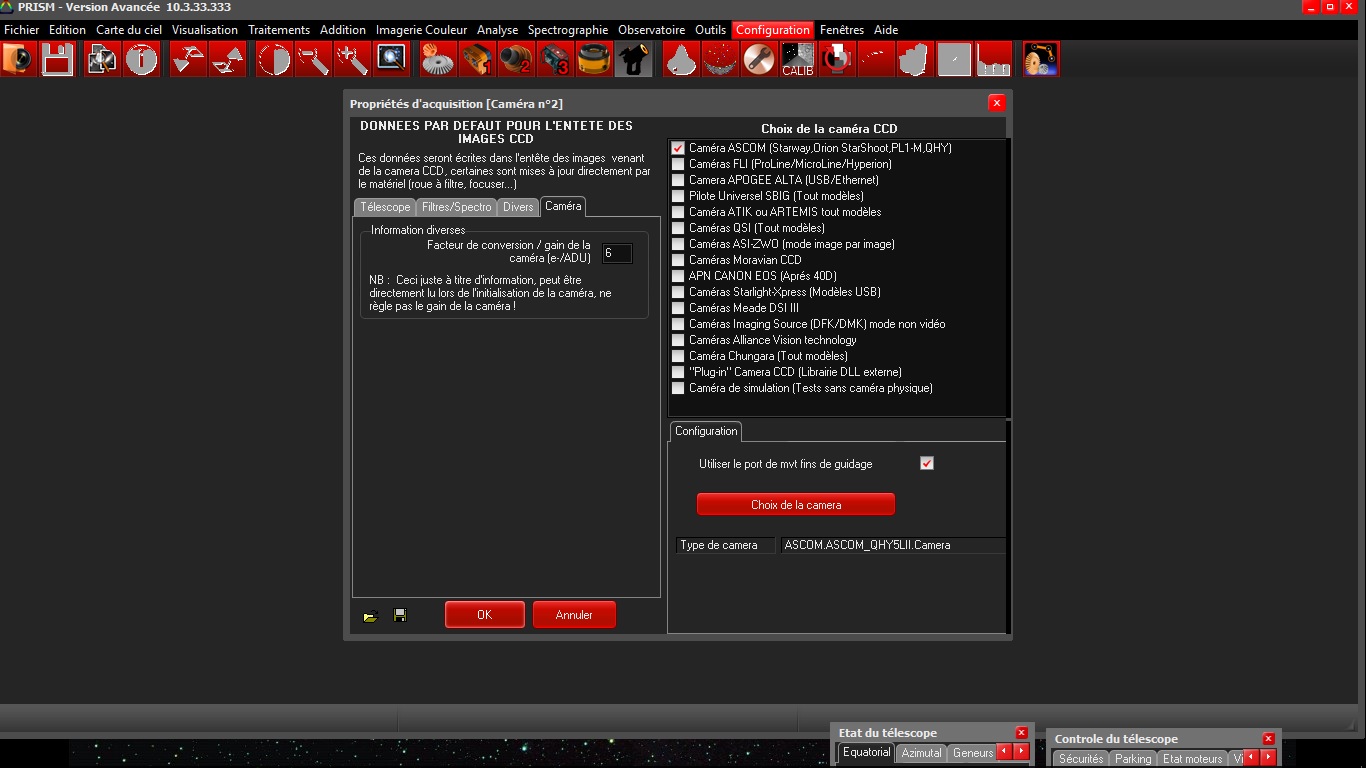
Task: Click the zoom-in magnifier toolbar icon
Action: pyautogui.click(x=391, y=60)
